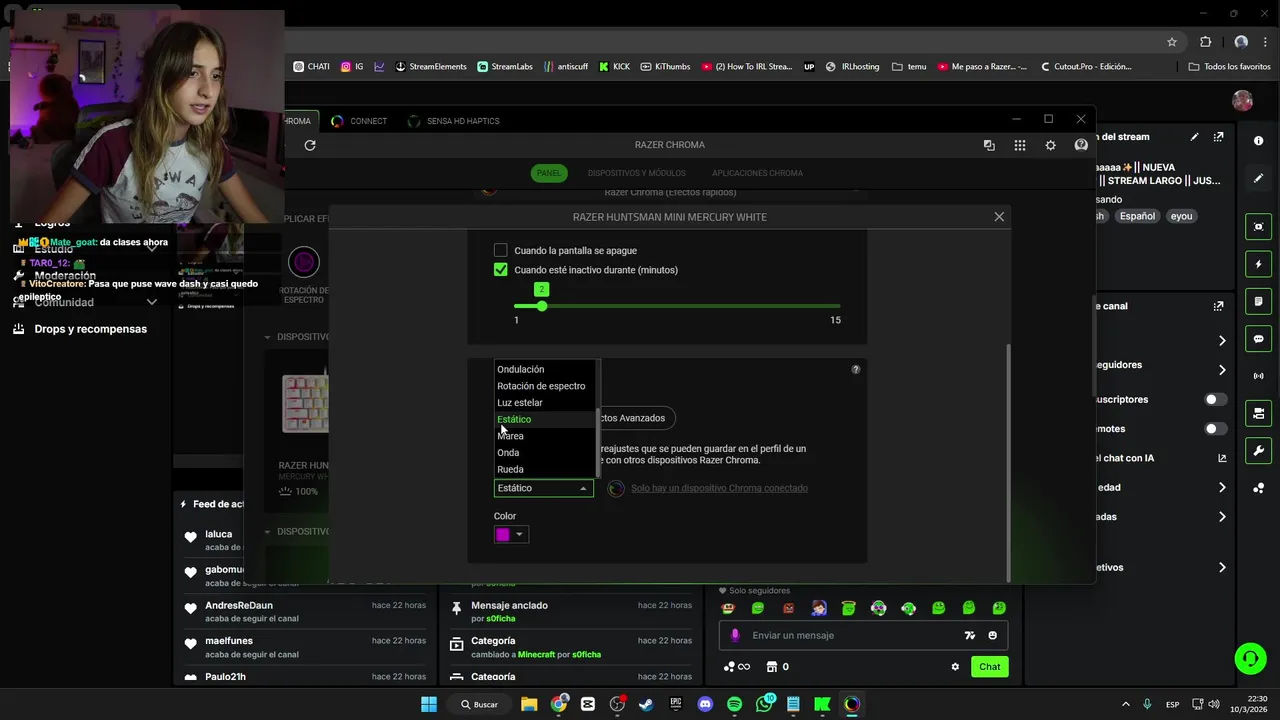The width and height of the screenshot is (1280, 720).
Task: Open DISPOSITIVOS Y MÓDULOS tab
Action: [x=637, y=173]
